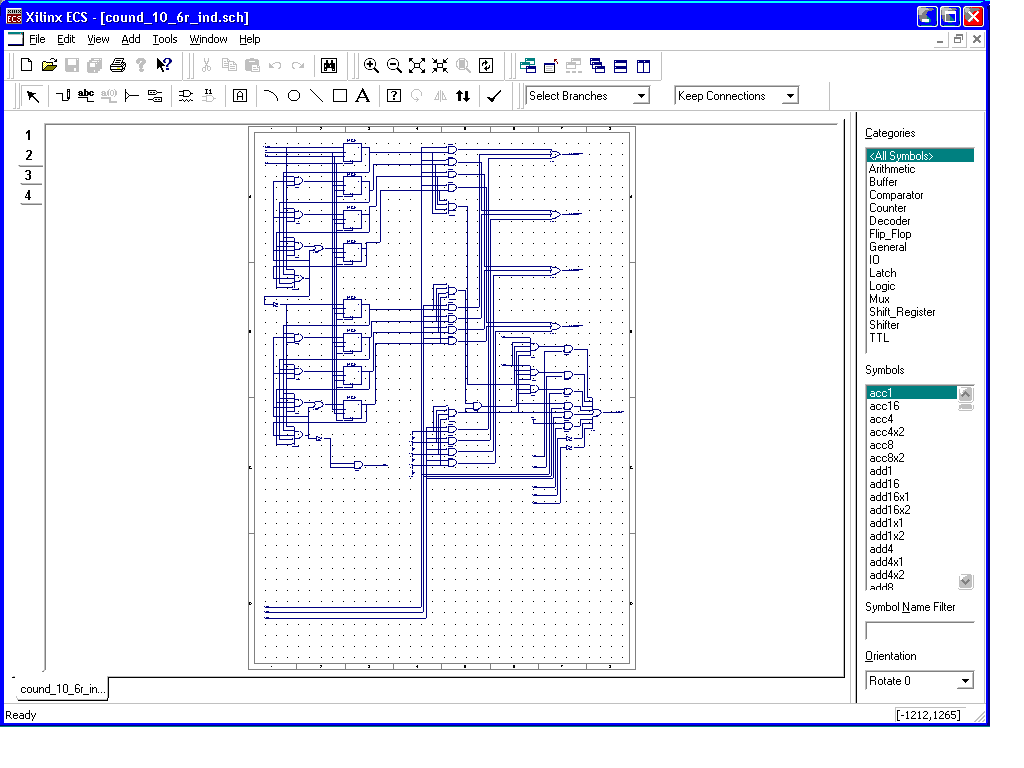Select sheet number 2
Image resolution: width=1024 pixels, height=768 pixels.
pyautogui.click(x=28, y=155)
